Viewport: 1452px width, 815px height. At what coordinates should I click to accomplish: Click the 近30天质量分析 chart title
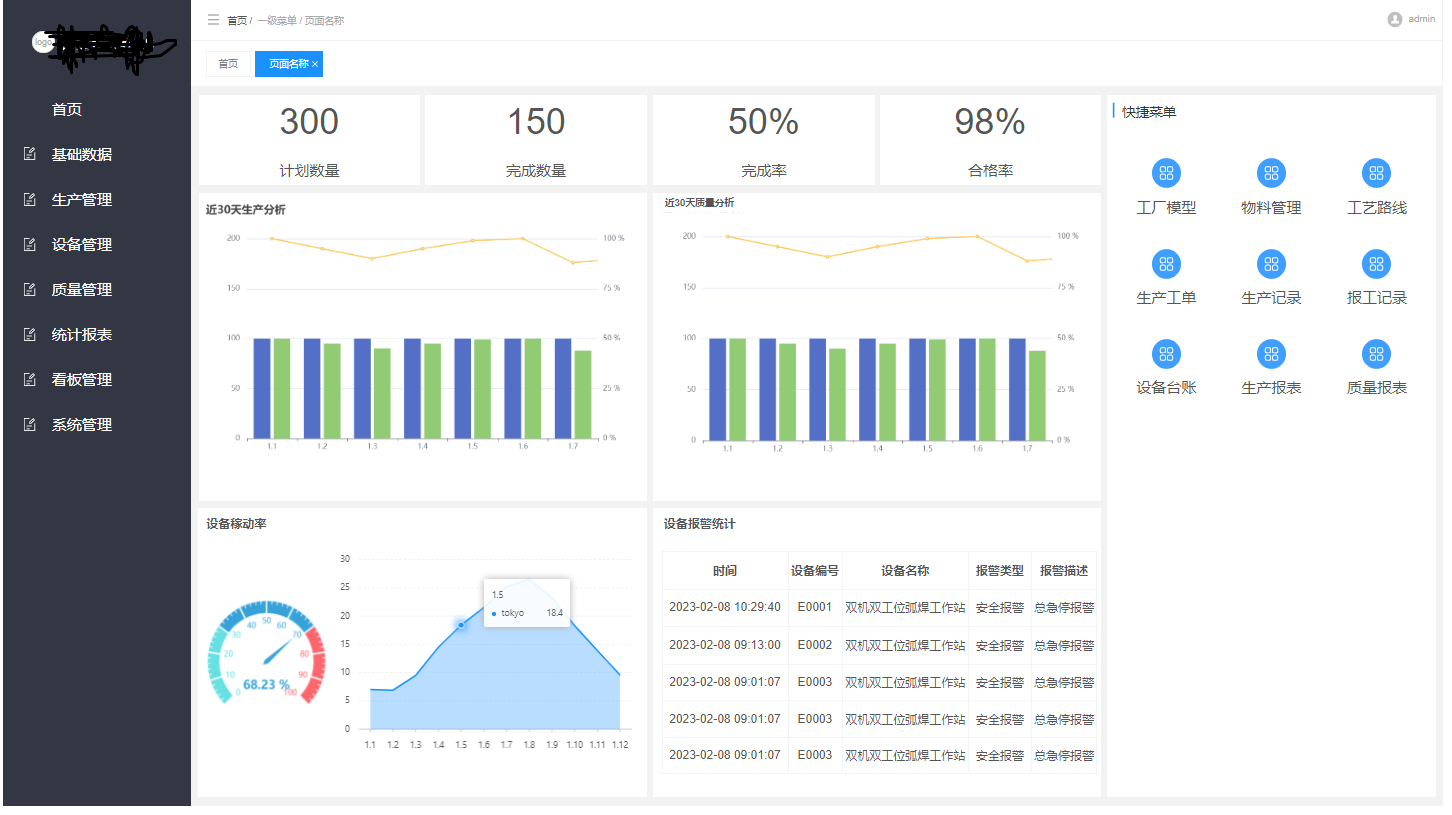[x=699, y=203]
